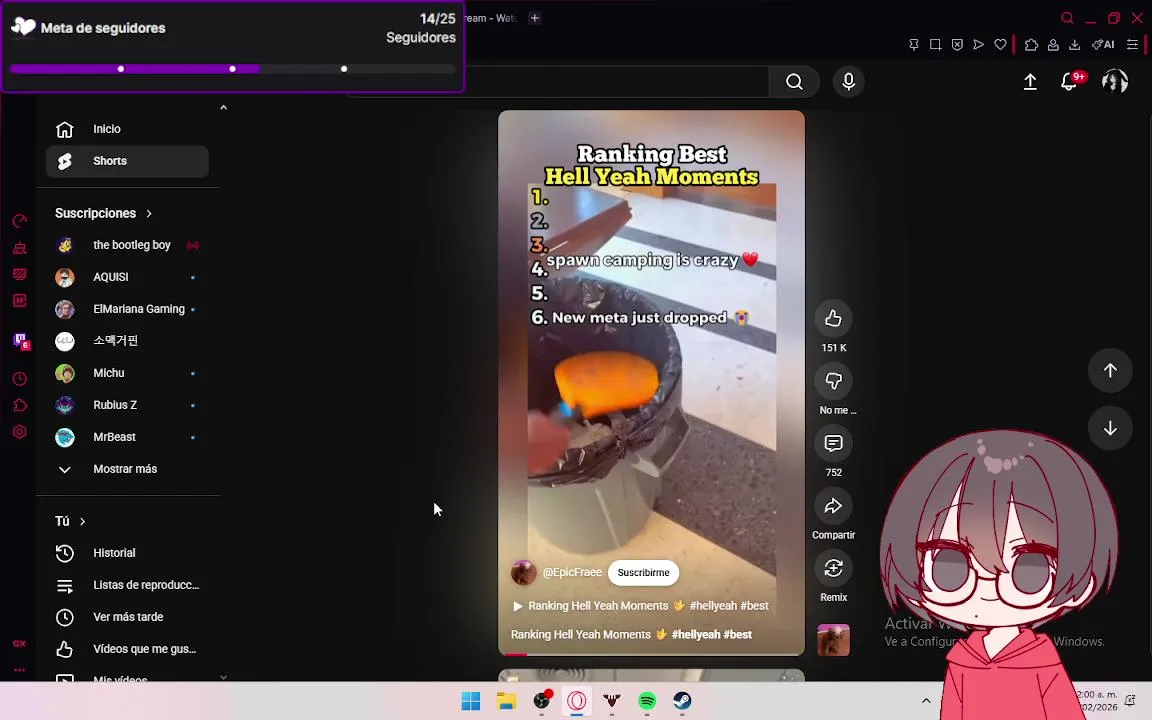This screenshot has height=720, width=1152.
Task: Expand the Tú section chevron
Action: click(x=82, y=522)
